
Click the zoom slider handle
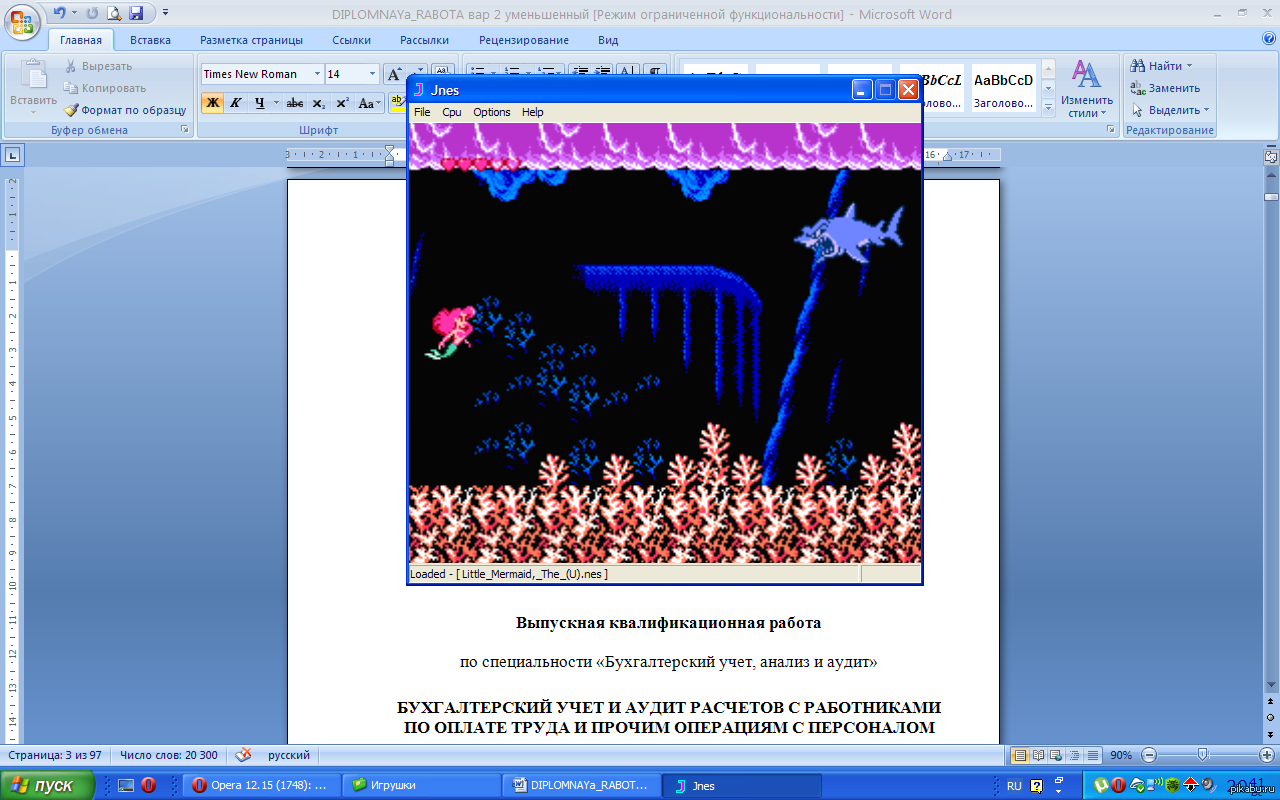click(1202, 755)
